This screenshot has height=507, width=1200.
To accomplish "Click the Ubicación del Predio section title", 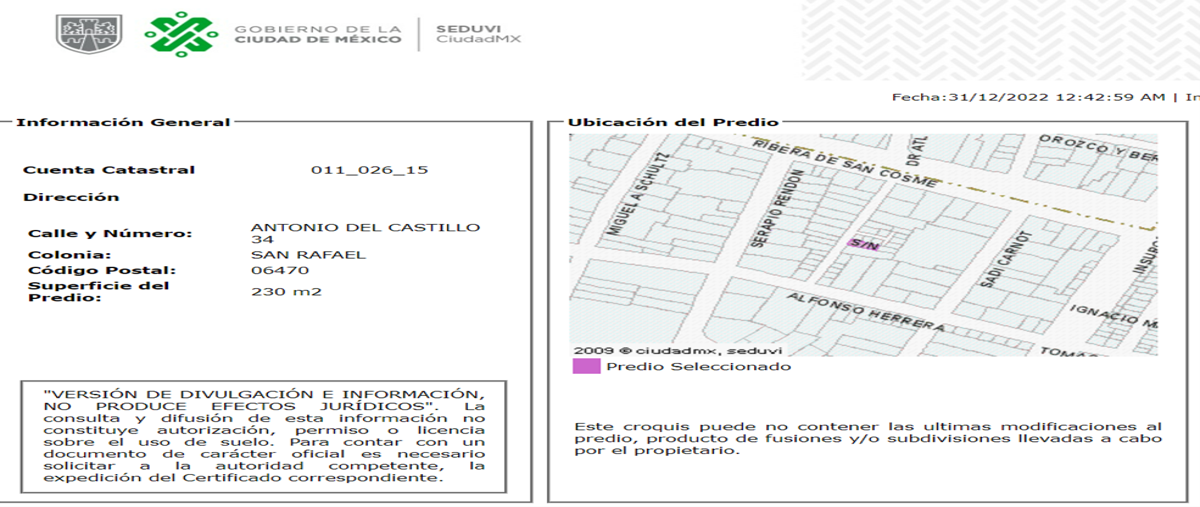I will [x=672, y=122].
